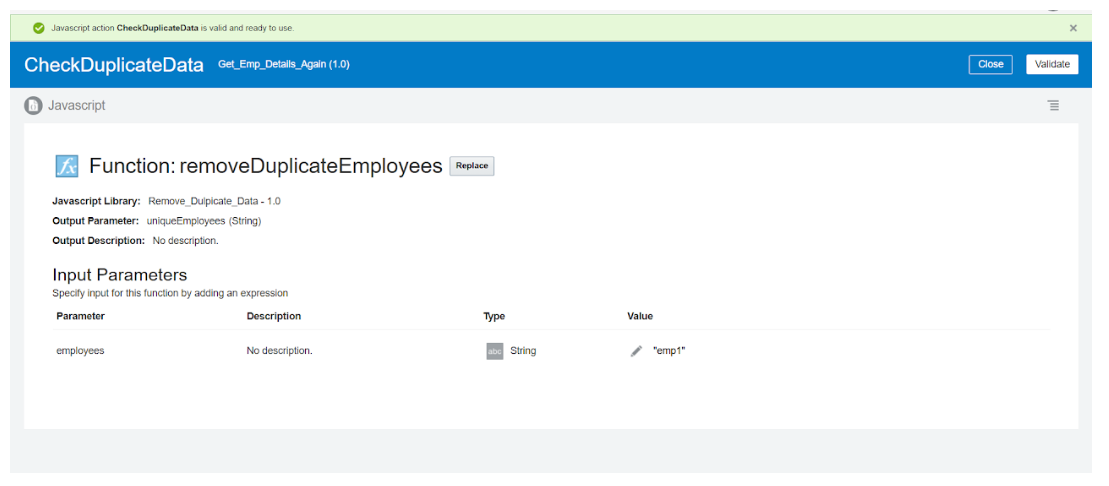
Task: Click the Parameter column header
Action: point(80,316)
